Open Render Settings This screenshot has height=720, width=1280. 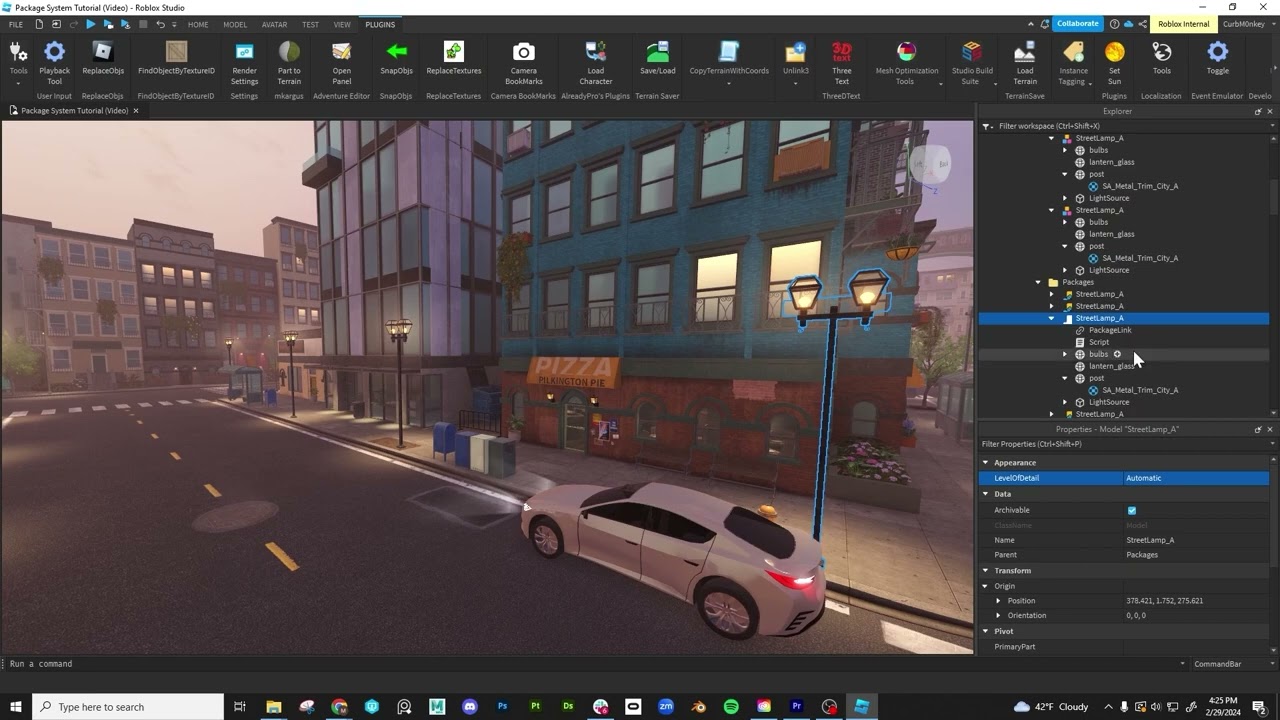click(x=244, y=61)
